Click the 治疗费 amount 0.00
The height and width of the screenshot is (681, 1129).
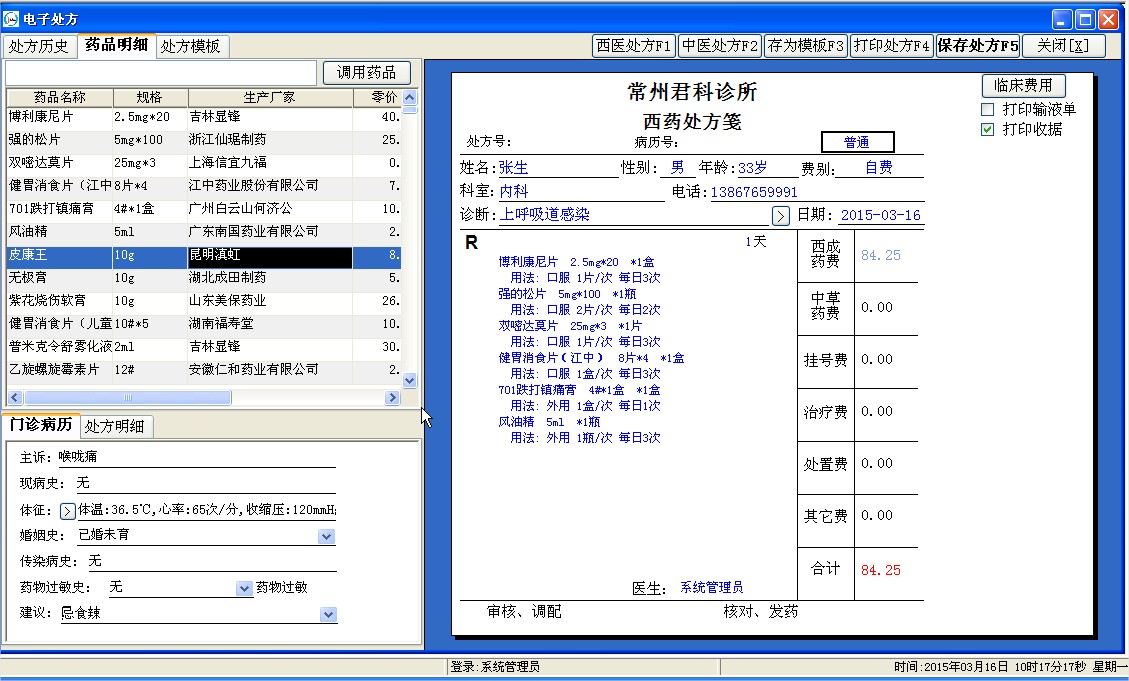coord(877,411)
